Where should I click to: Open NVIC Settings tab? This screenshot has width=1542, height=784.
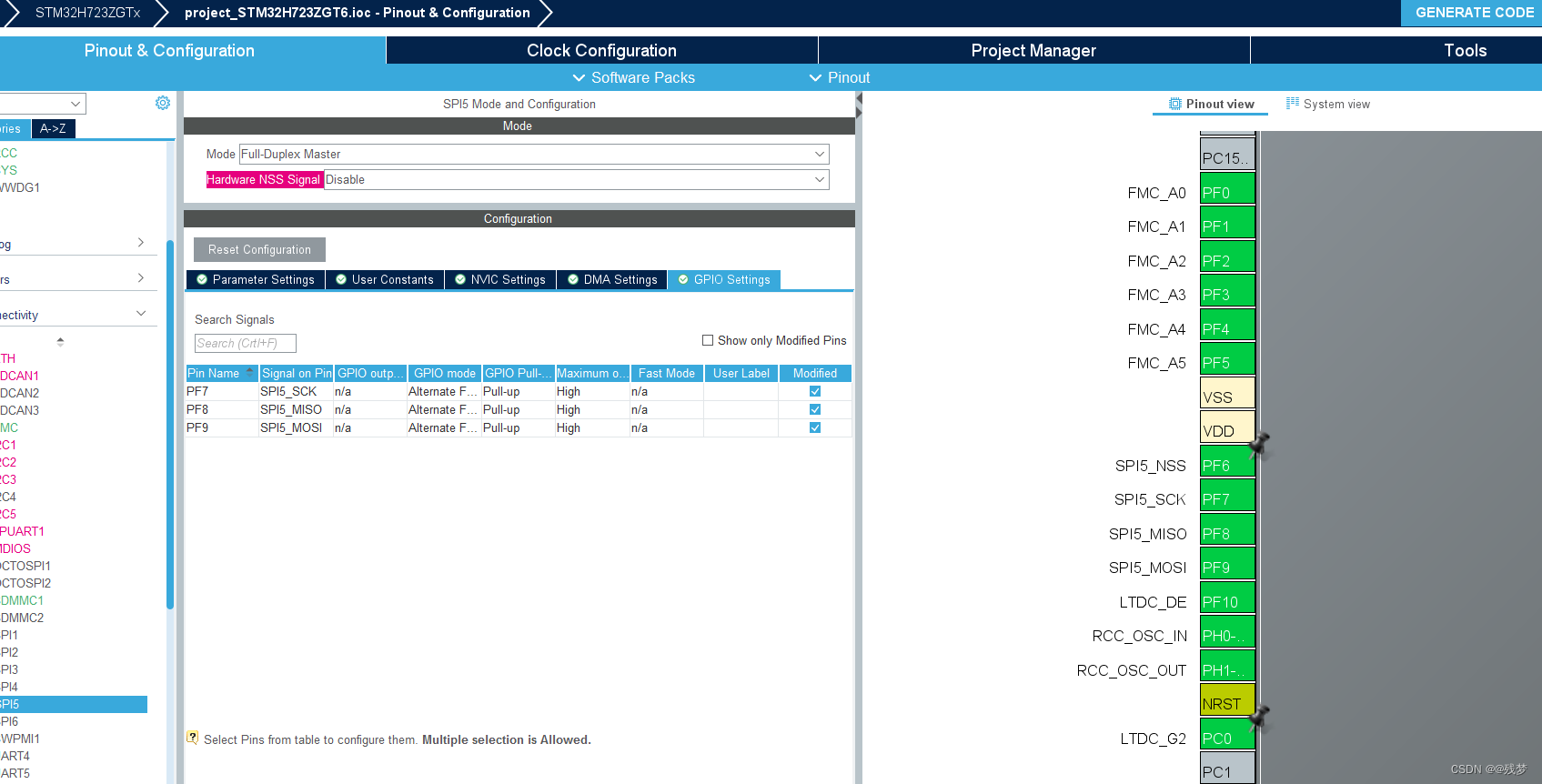pyautogui.click(x=500, y=279)
